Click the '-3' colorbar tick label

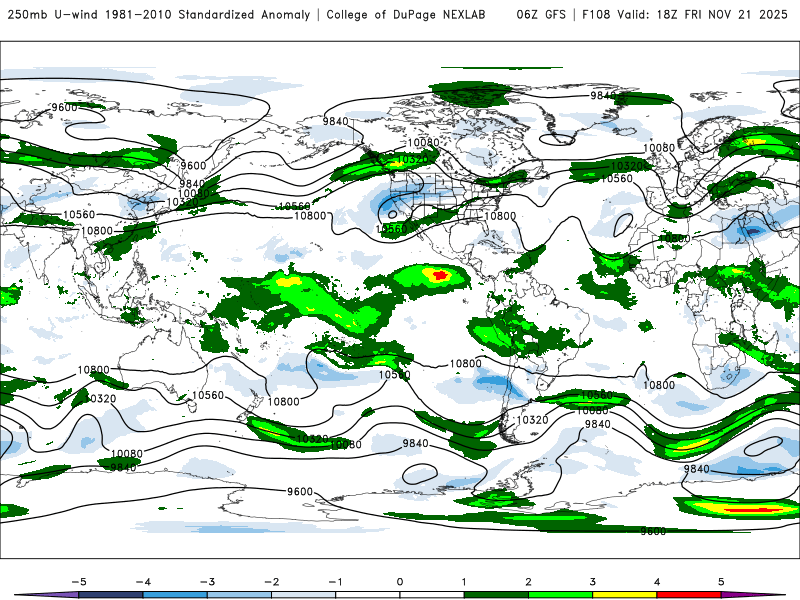207,582
